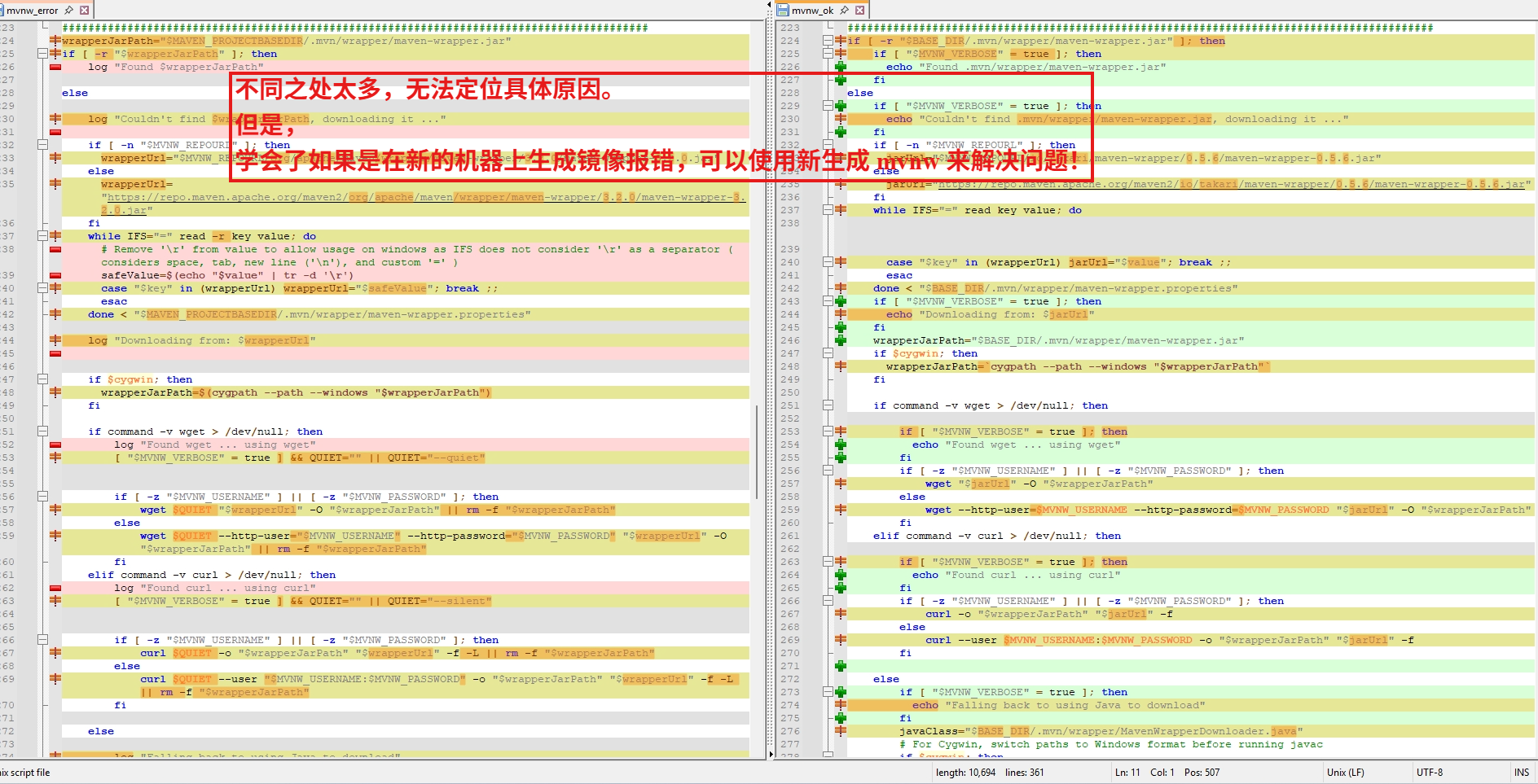Click the green plus merge icon at line 227
Image resolution: width=1538 pixels, height=784 pixels.
coord(840,80)
